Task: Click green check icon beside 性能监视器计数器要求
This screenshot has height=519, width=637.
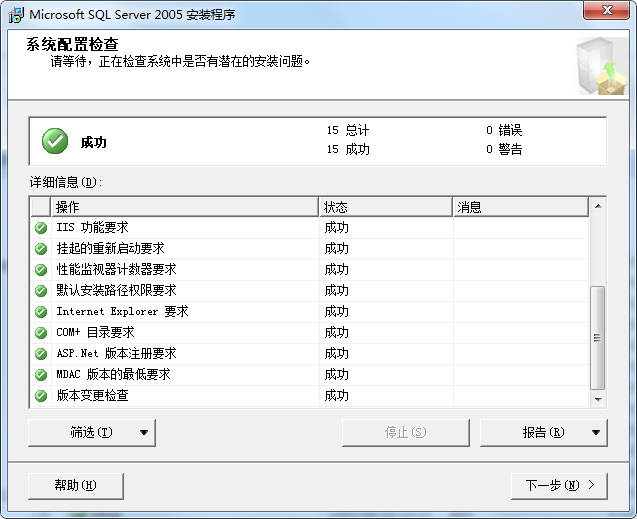Action: coord(41,270)
